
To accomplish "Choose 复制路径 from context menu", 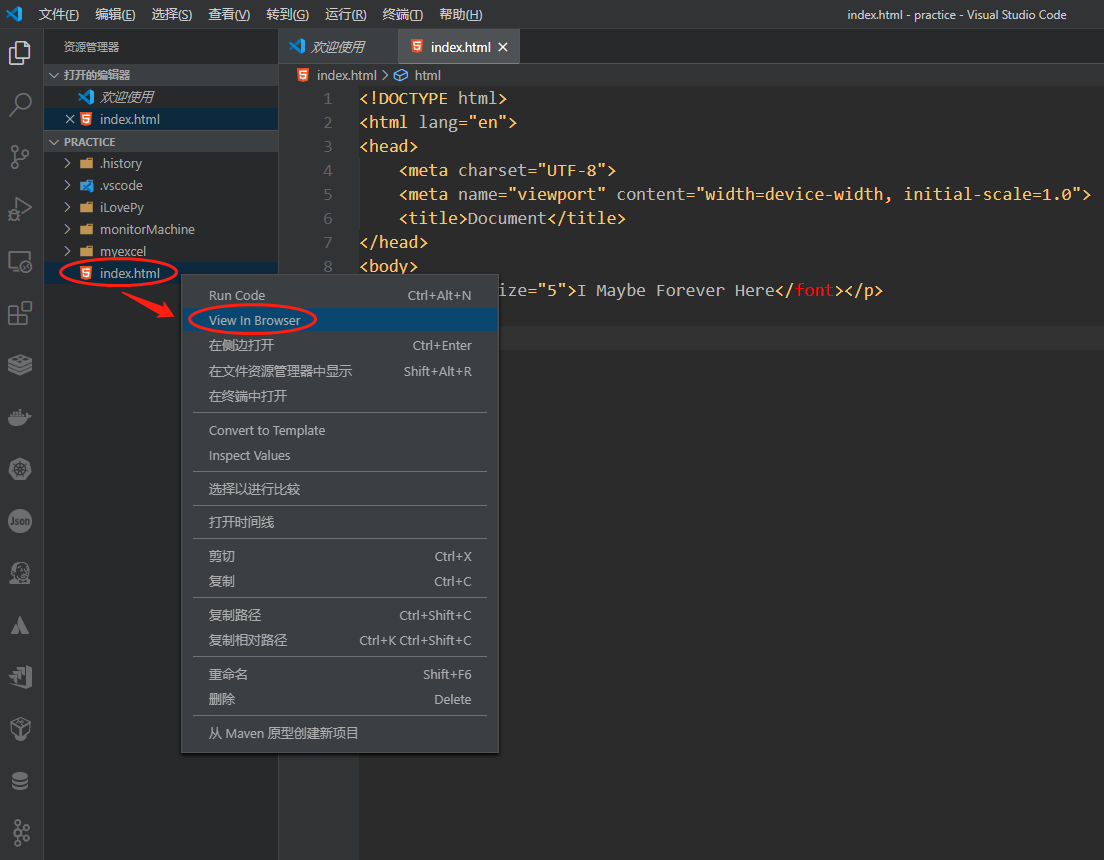I will point(339,615).
